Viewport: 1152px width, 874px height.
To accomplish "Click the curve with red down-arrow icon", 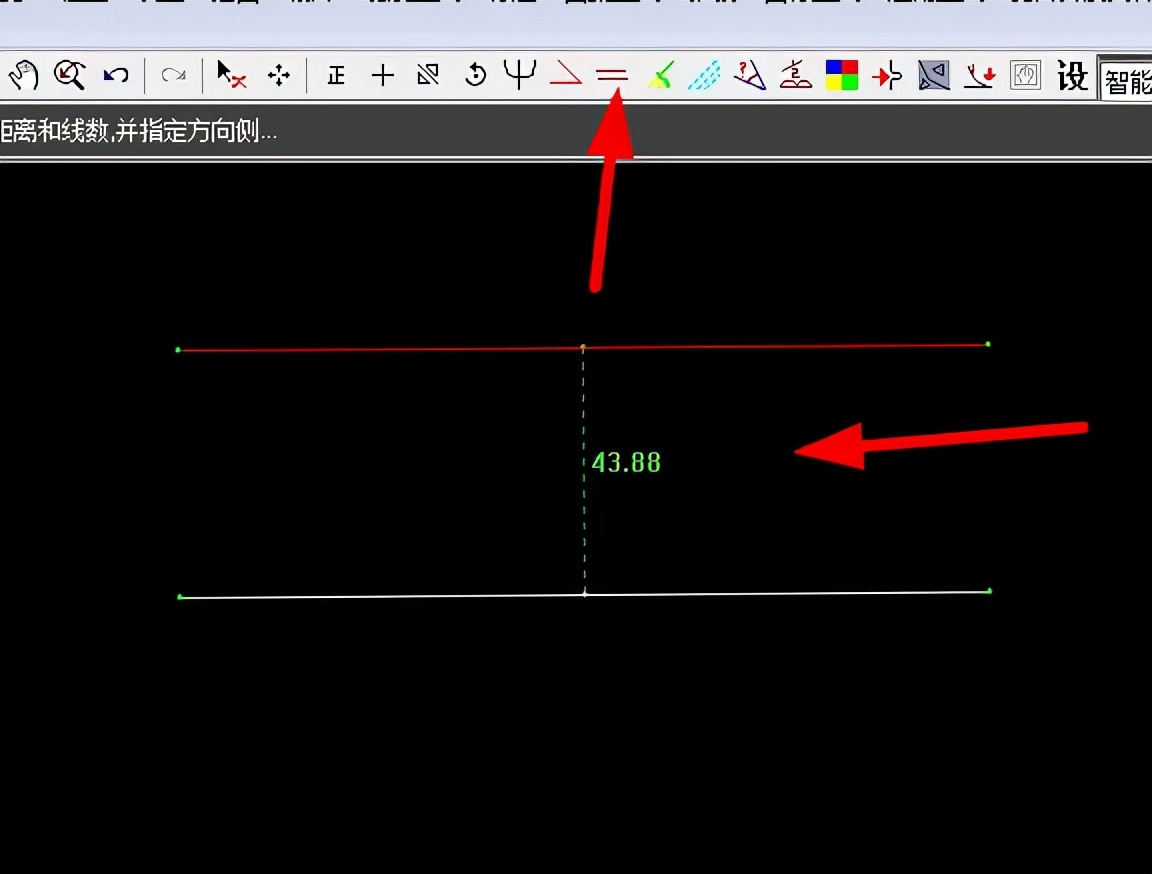I will (979, 75).
